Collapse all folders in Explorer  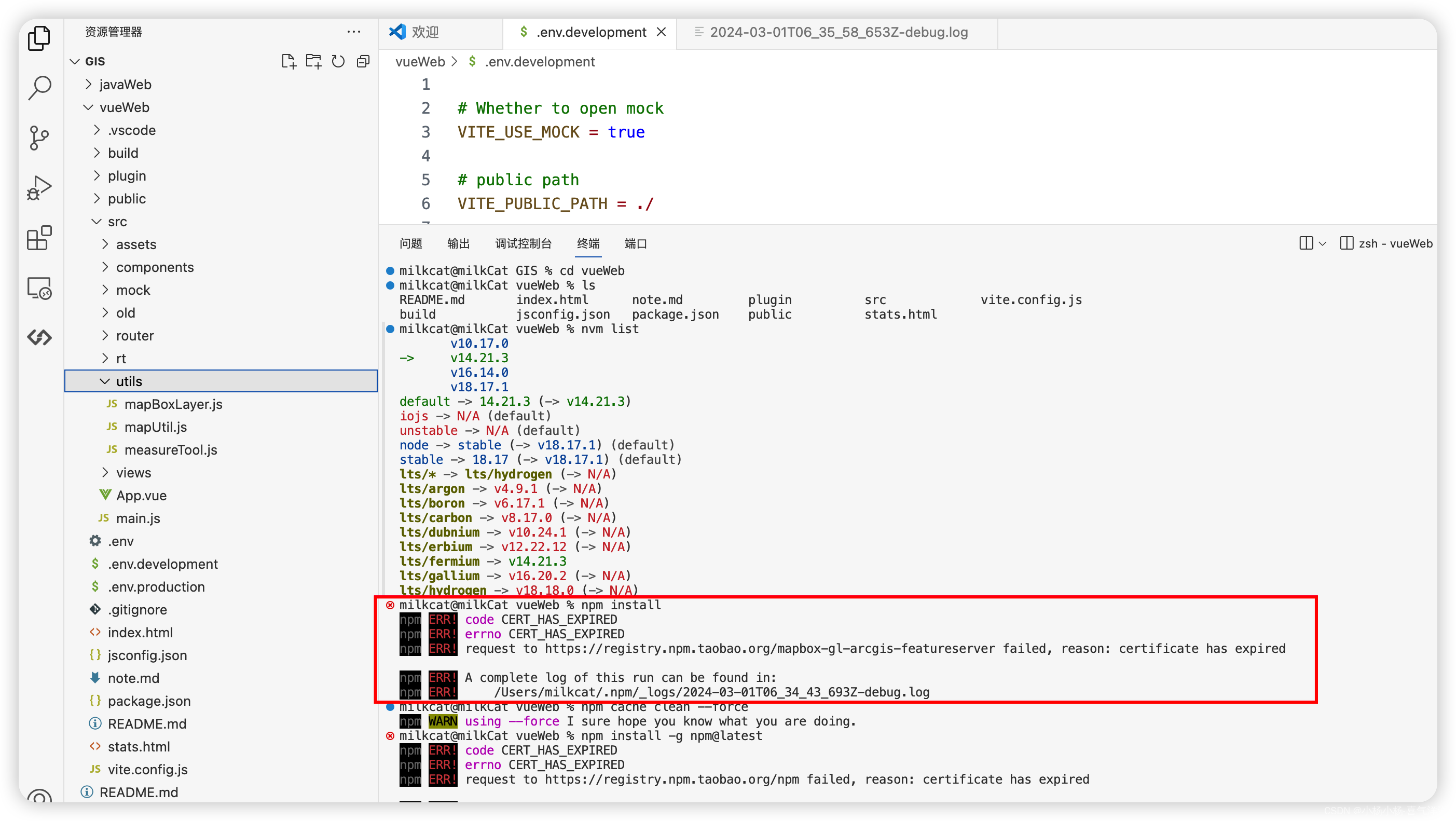coord(363,61)
